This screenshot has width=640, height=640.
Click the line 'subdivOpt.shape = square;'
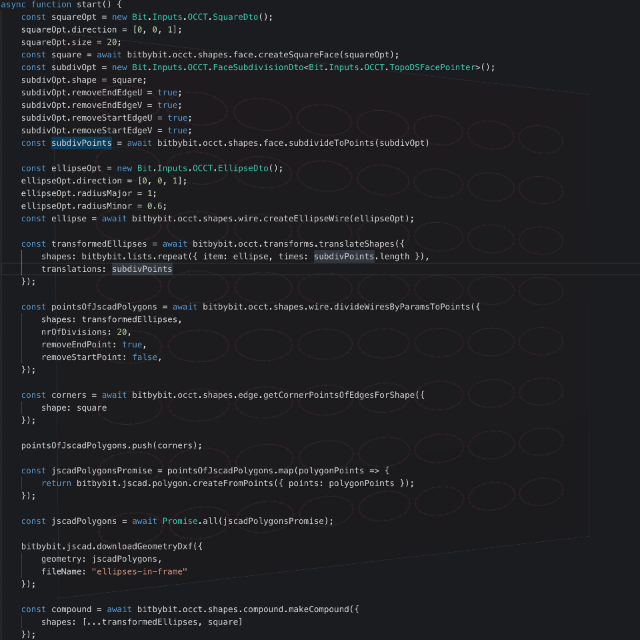[x=84, y=80]
